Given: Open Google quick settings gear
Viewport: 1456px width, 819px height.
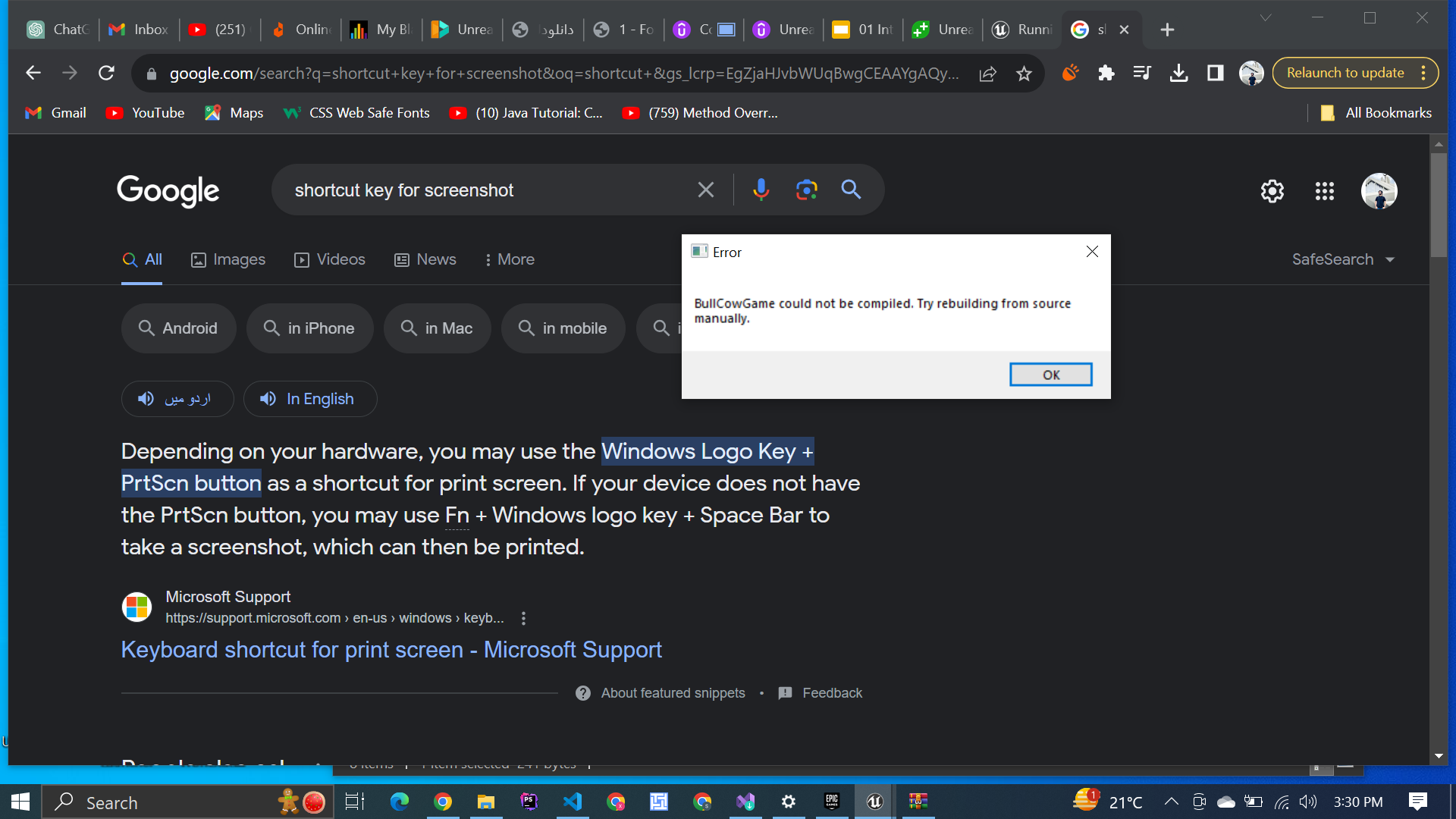Looking at the screenshot, I should tap(1272, 191).
